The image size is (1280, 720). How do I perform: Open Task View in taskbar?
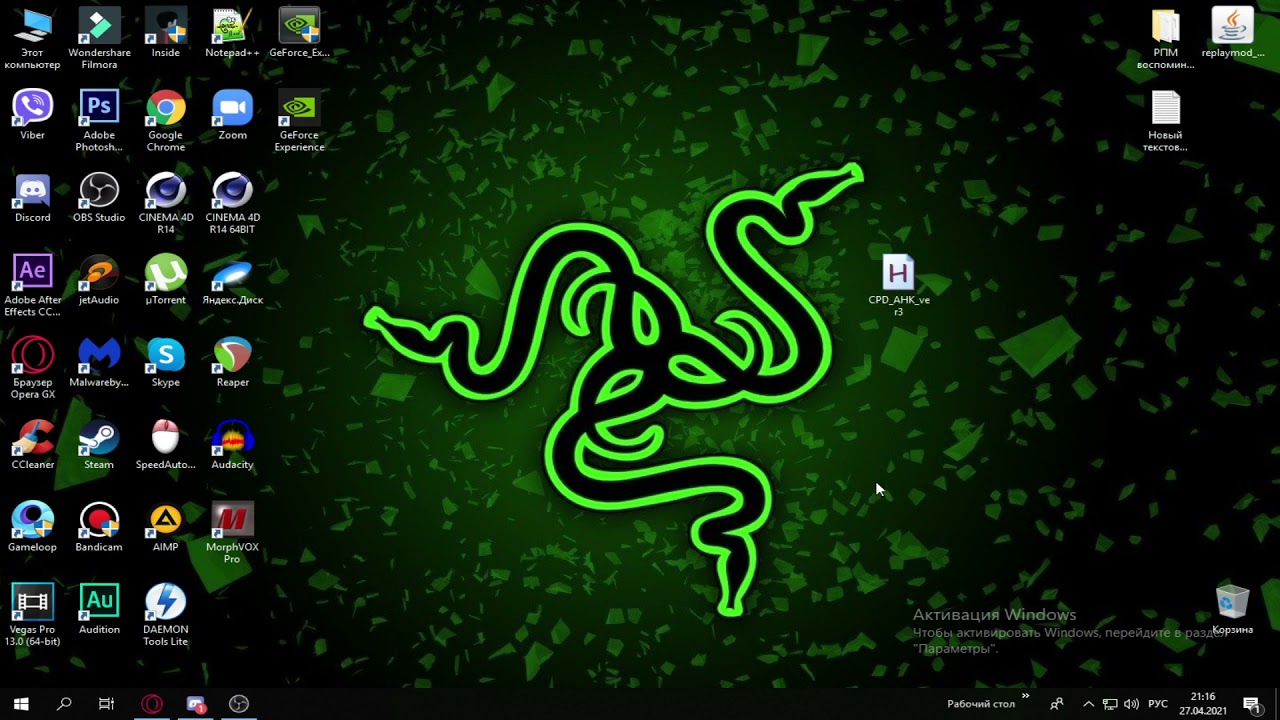click(x=106, y=704)
